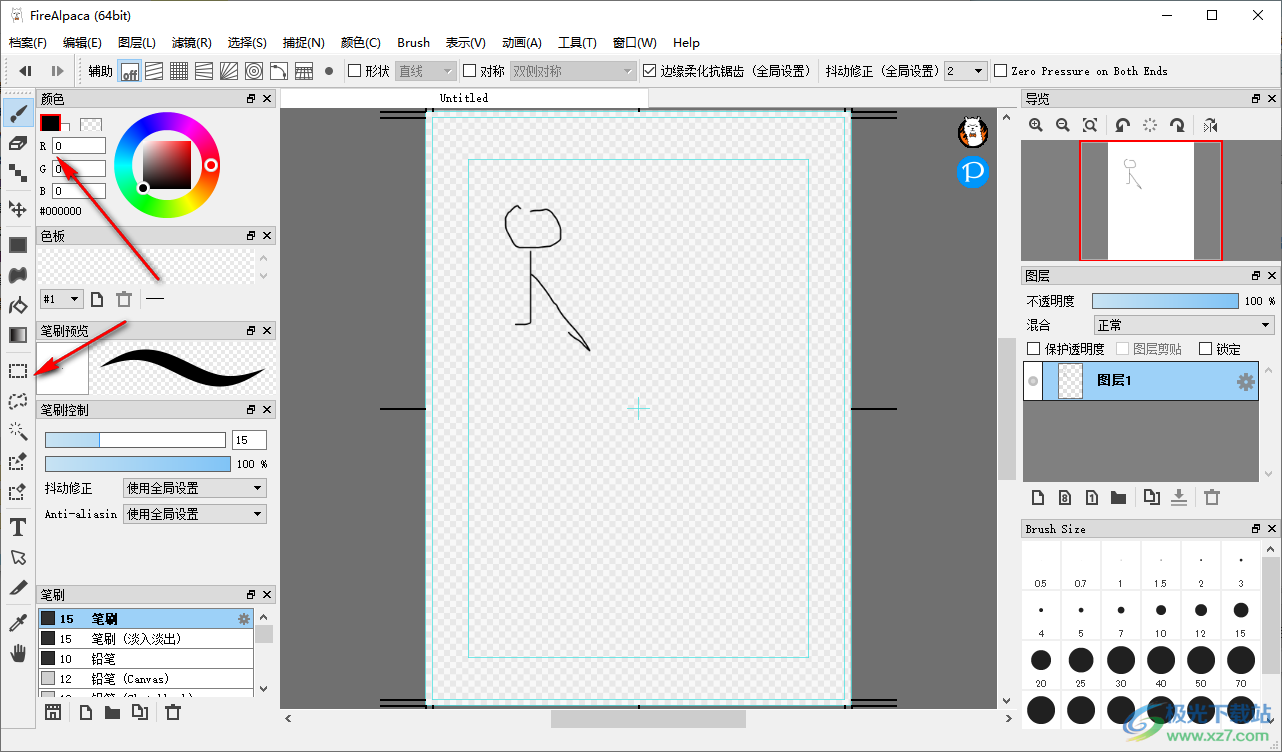Toggle the 形状 shape checkbox
Image resolution: width=1282 pixels, height=752 pixels.
(x=354, y=71)
